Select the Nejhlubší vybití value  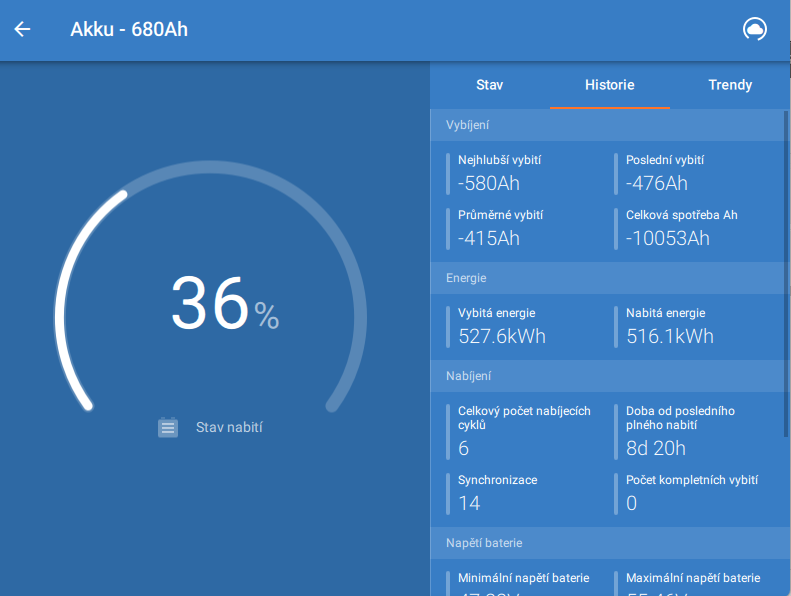point(489,183)
